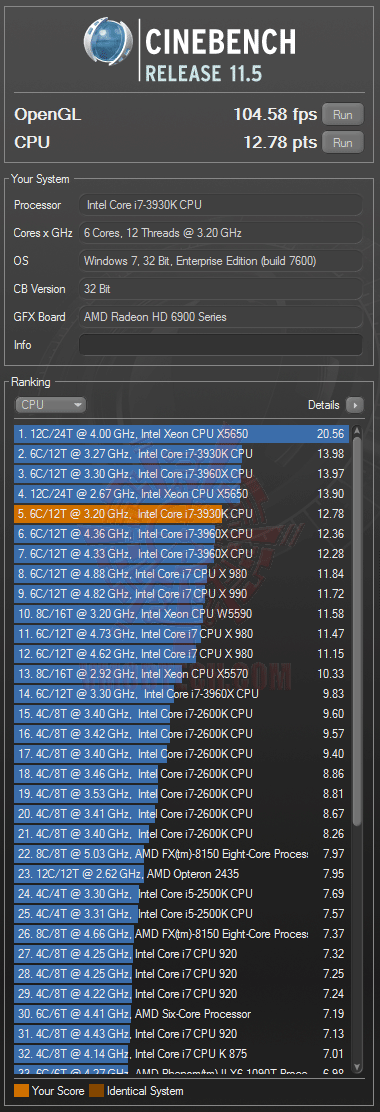Select rank 32 i7 K 875 row
The height and width of the screenshot is (1112, 380).
pos(181,1054)
